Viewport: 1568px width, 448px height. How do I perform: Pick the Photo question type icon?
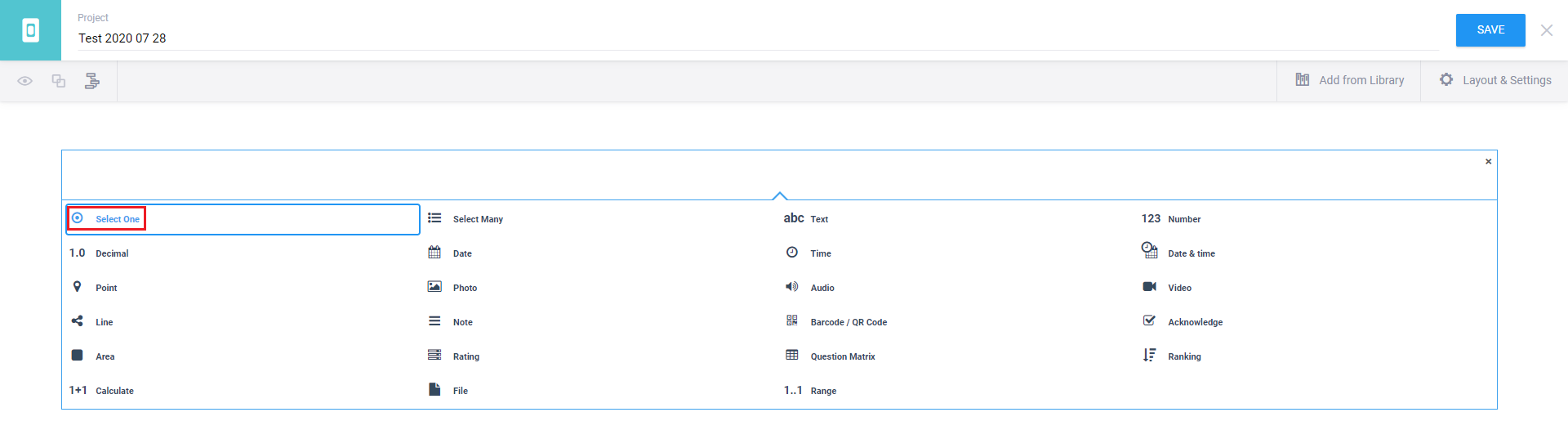(434, 287)
